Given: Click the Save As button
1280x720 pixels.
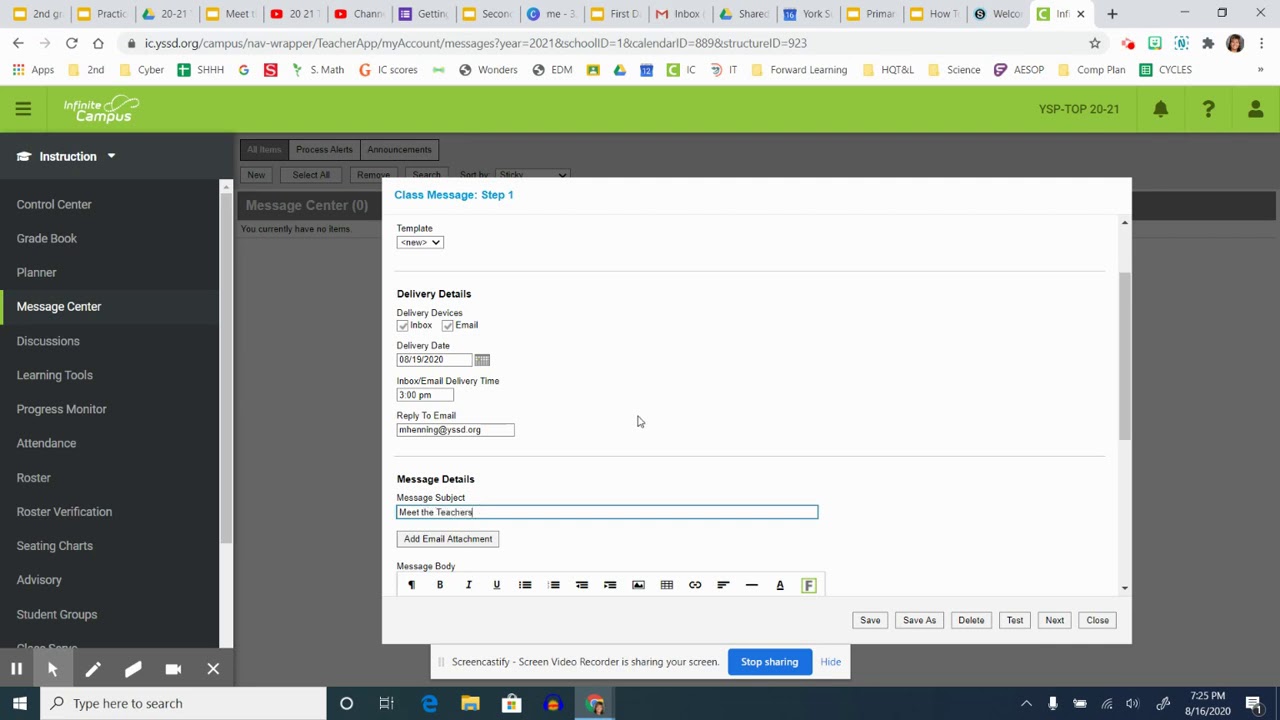Looking at the screenshot, I should (919, 620).
